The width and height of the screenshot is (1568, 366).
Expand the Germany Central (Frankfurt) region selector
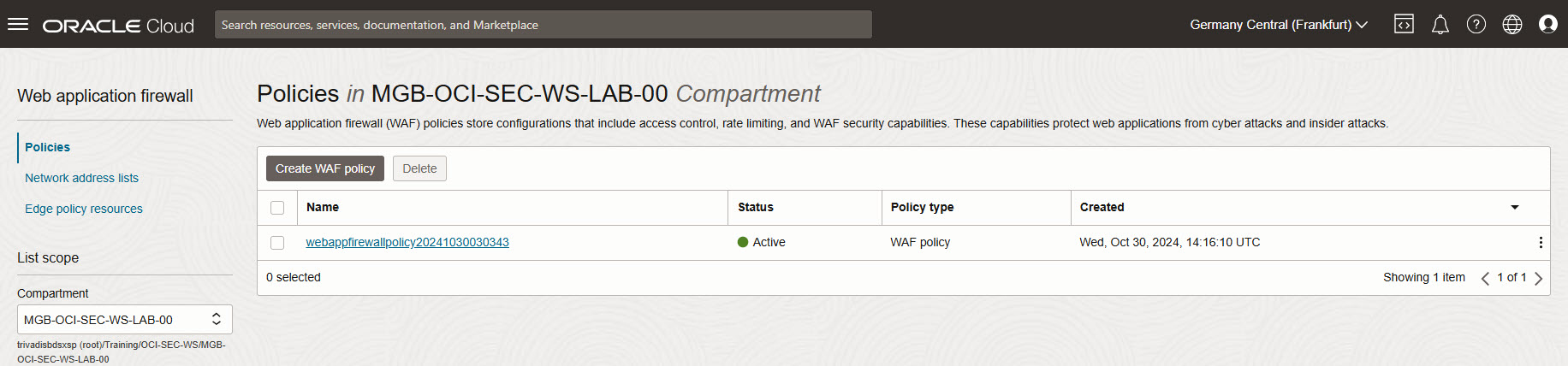pos(1279,25)
